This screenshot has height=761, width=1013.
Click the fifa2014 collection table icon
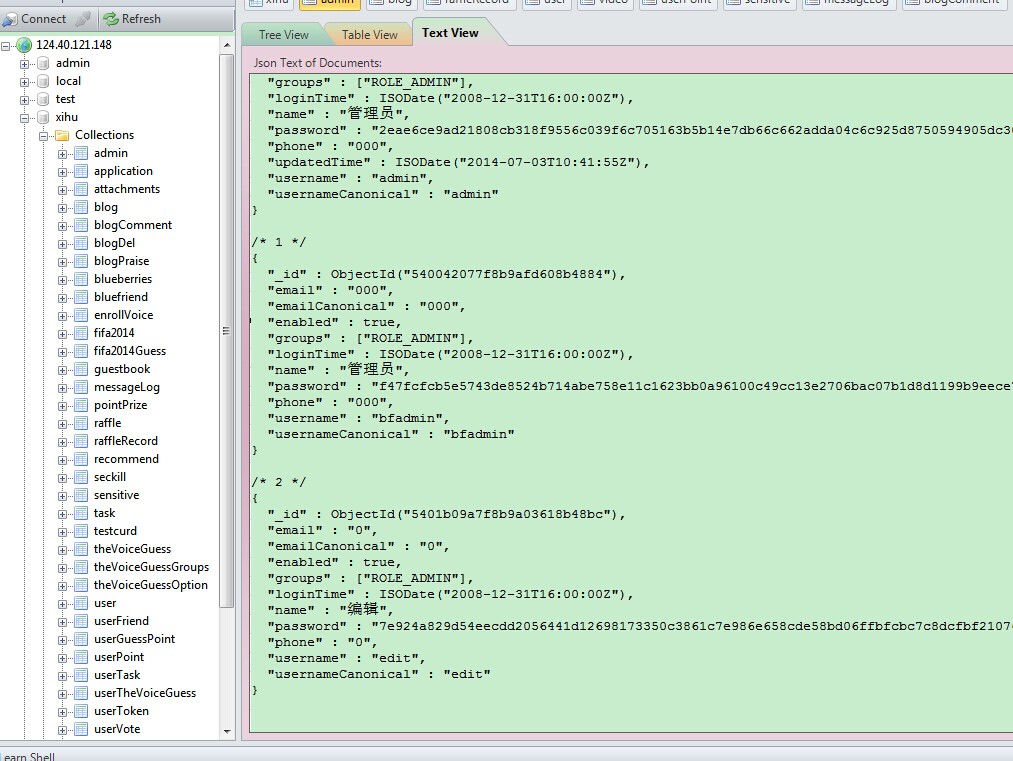[x=81, y=333]
